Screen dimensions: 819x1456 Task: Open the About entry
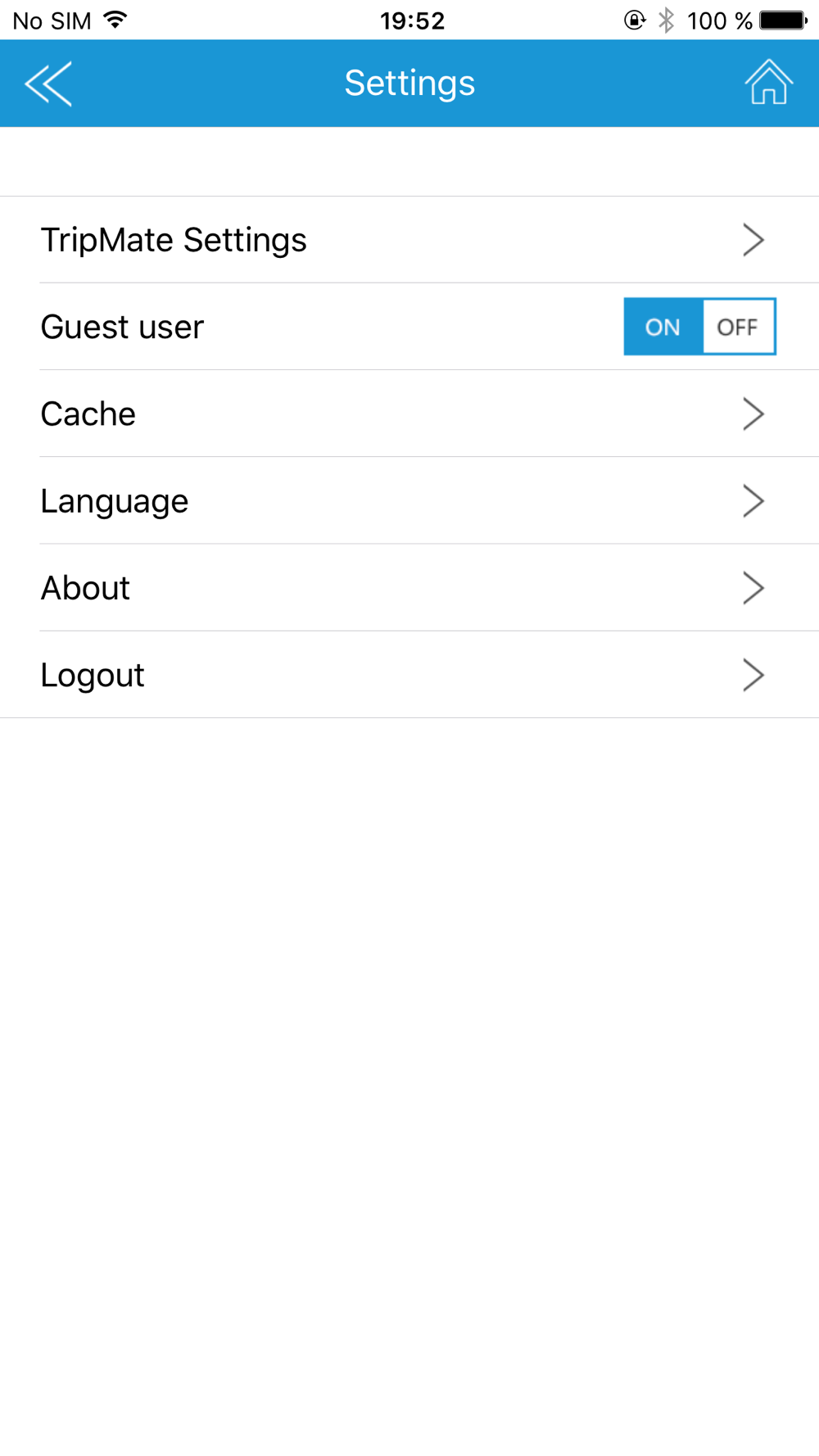[409, 588]
